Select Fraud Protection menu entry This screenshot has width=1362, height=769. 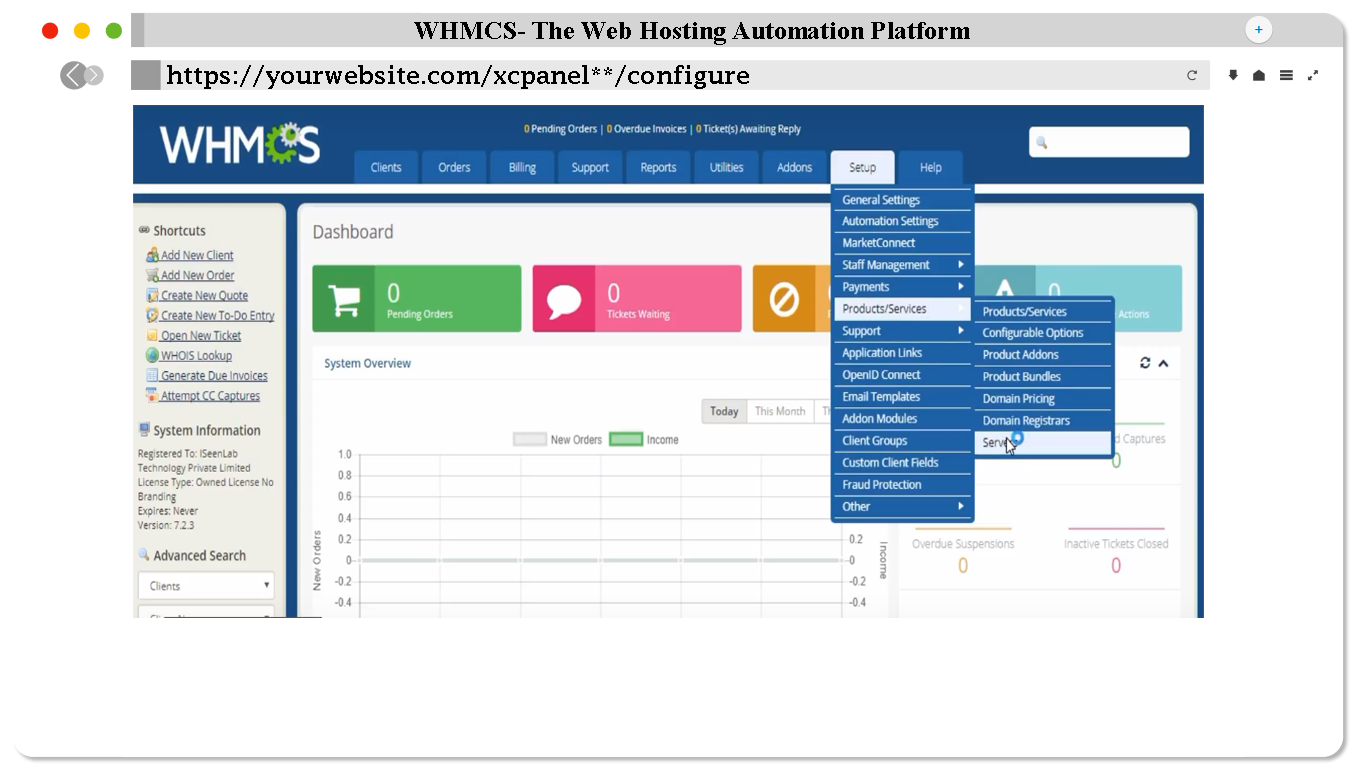click(903, 485)
